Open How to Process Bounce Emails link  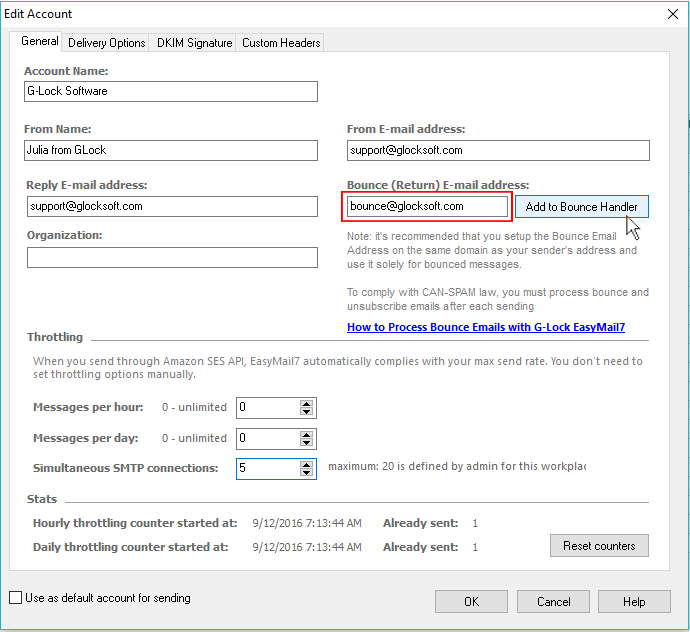(486, 327)
